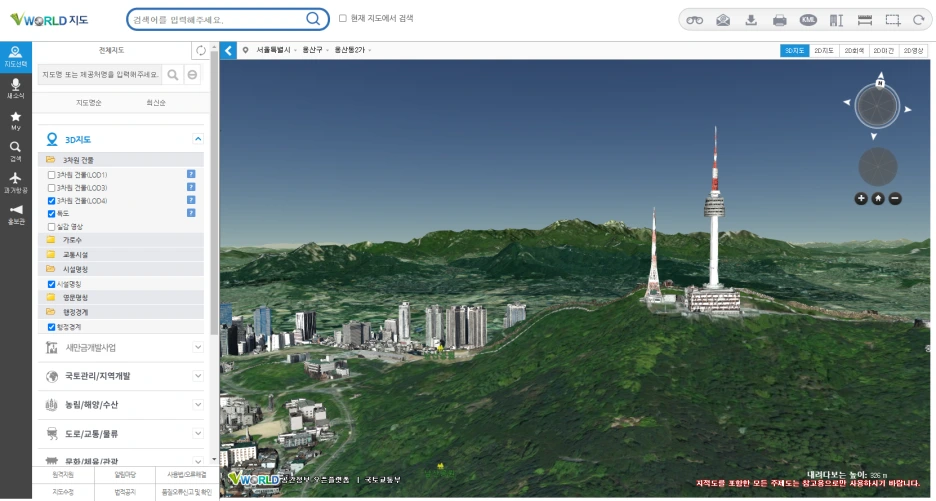Return to home view with the map home button
936x501 pixels.
click(x=878, y=199)
